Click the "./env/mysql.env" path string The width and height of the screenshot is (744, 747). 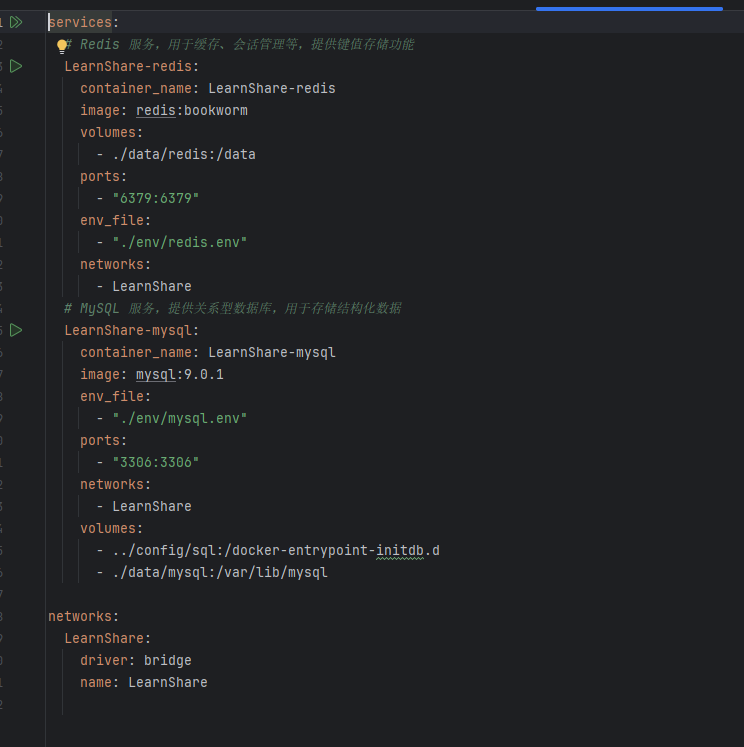tap(180, 418)
